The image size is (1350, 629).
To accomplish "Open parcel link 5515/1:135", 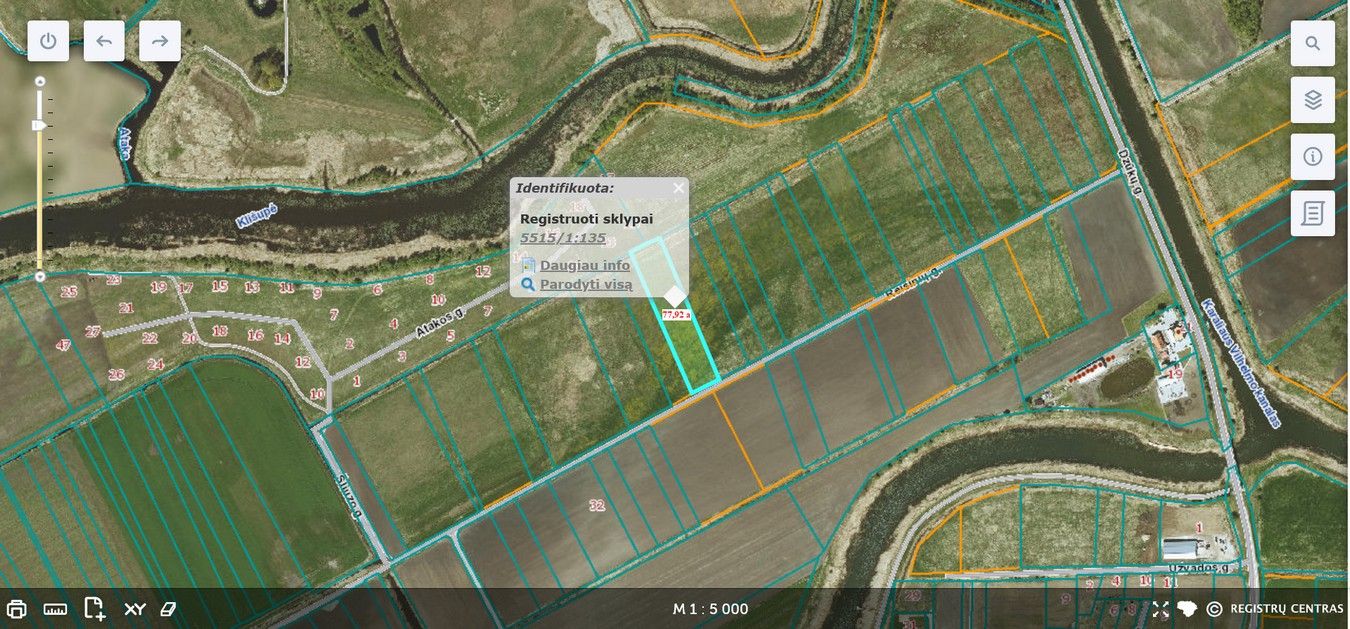I will pyautogui.click(x=563, y=238).
